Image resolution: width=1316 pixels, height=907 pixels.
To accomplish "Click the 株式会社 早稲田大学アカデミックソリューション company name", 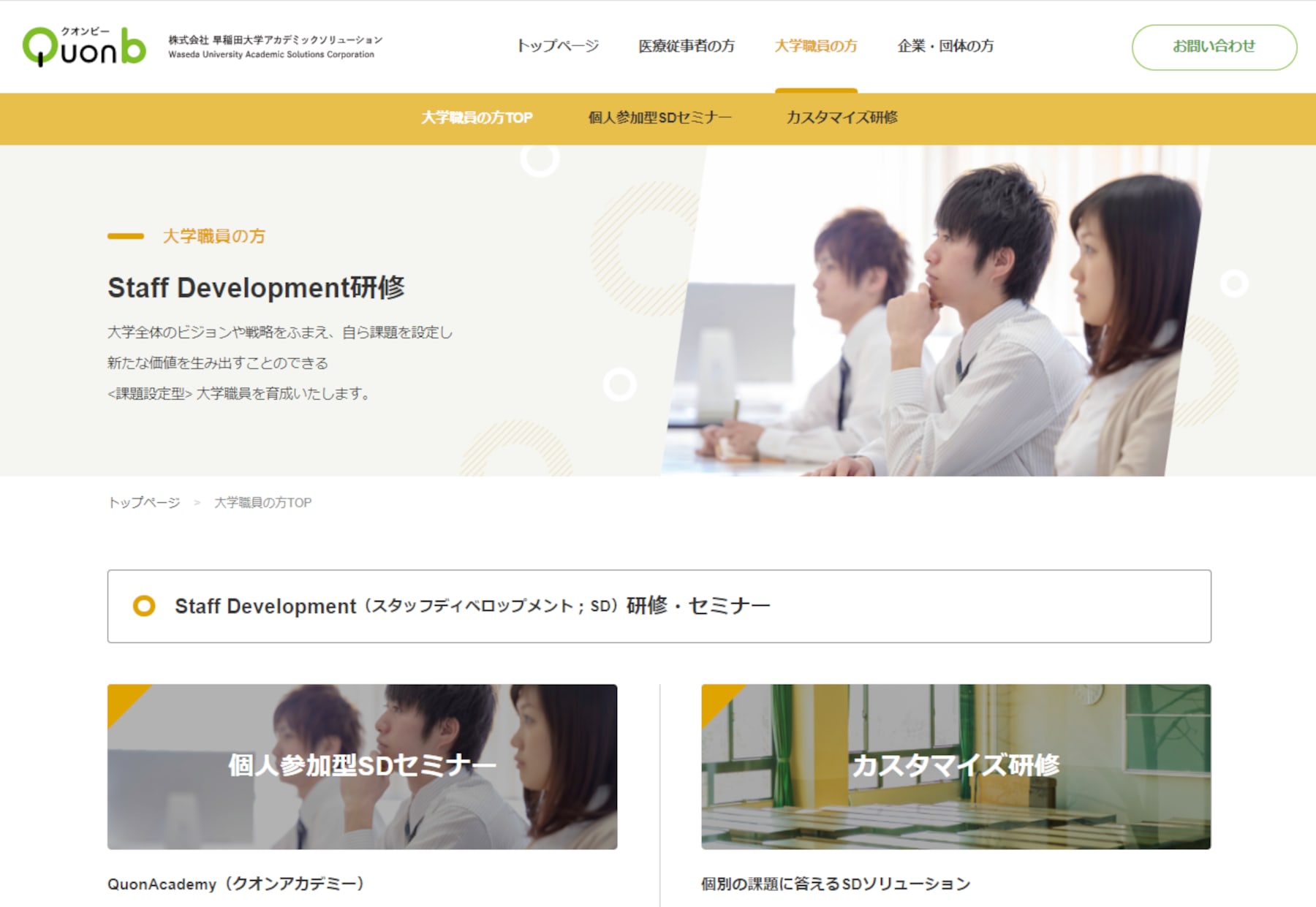I will (275, 39).
